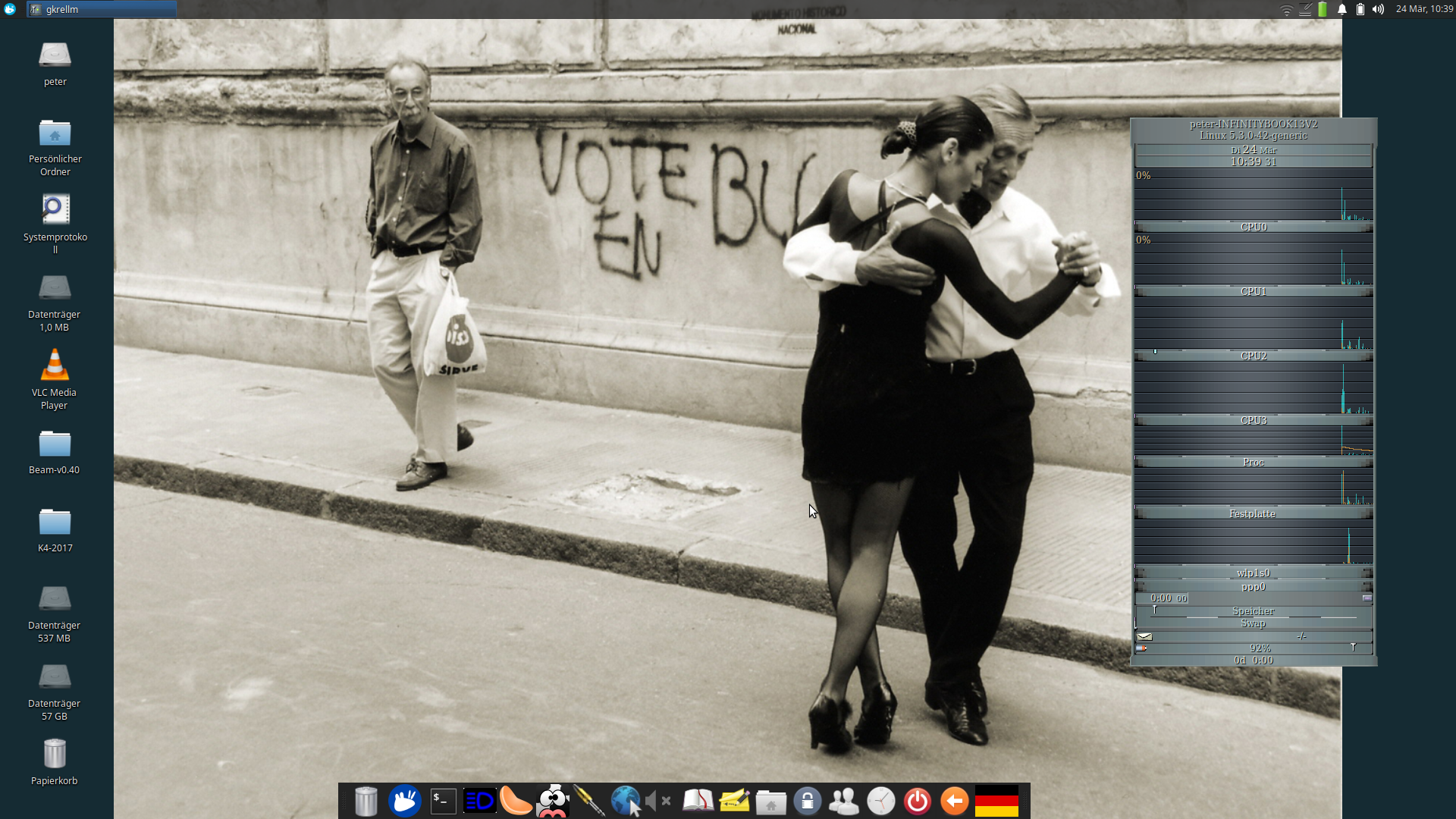Open the VLC Media Player desktop icon
Viewport: 1456px width, 819px height.
click(x=55, y=366)
